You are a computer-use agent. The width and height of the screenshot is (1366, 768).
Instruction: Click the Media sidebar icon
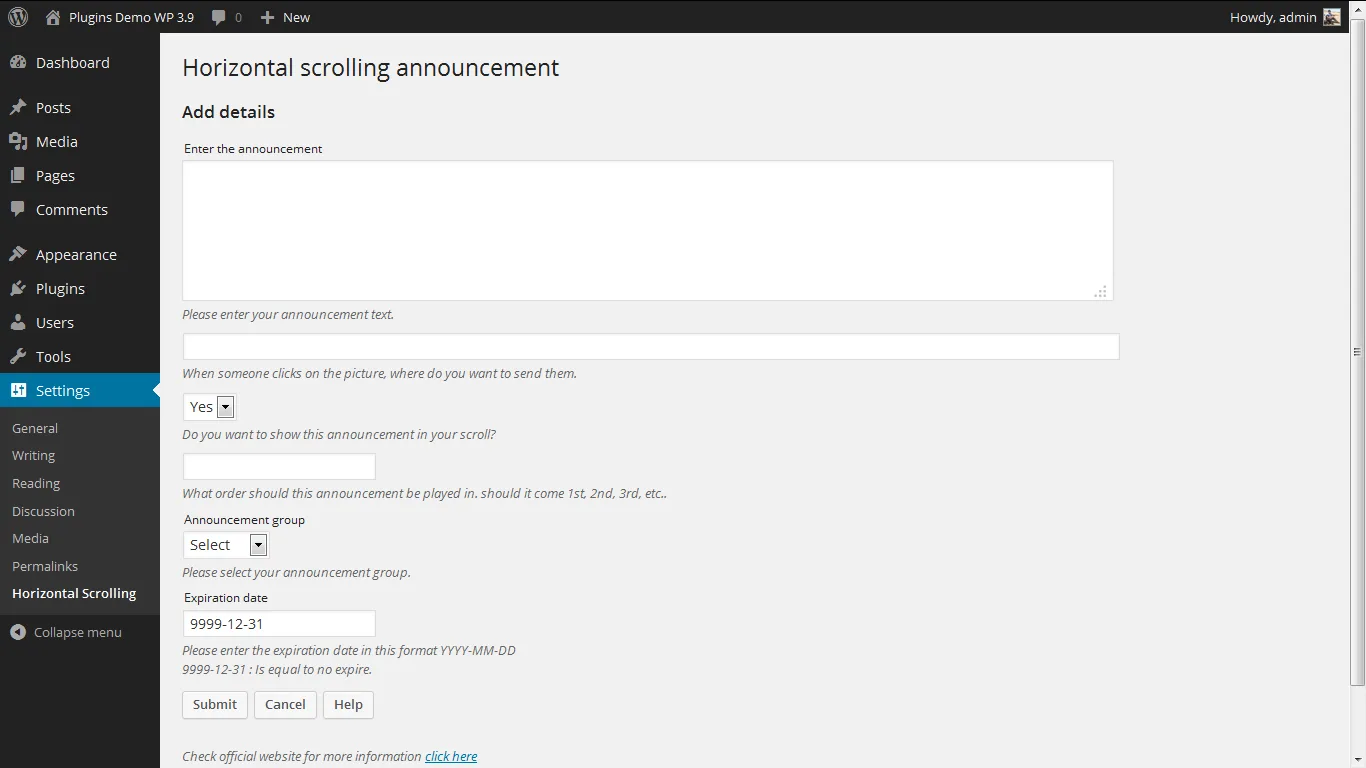coord(18,141)
